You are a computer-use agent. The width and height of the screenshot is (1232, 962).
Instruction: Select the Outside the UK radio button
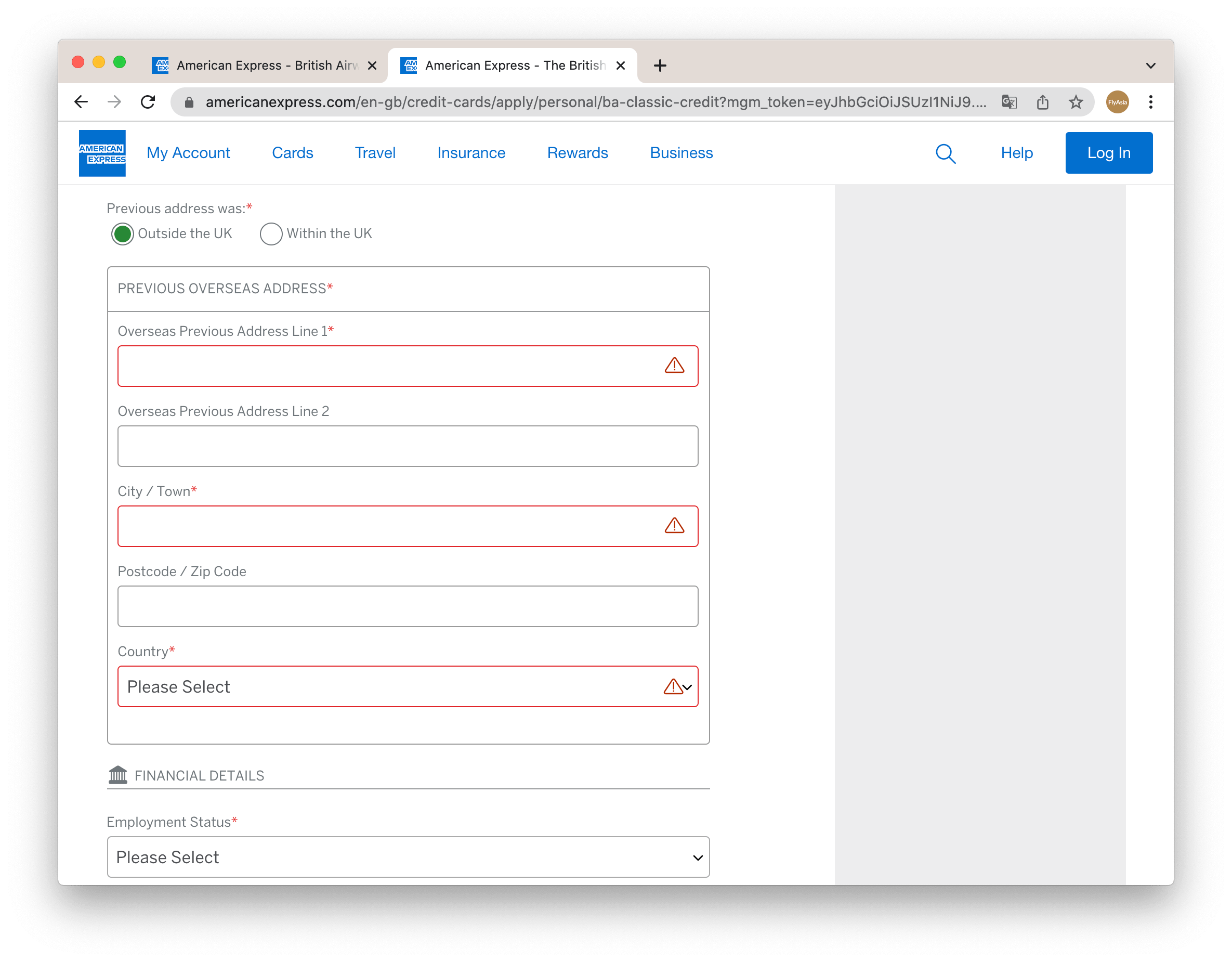(122, 233)
